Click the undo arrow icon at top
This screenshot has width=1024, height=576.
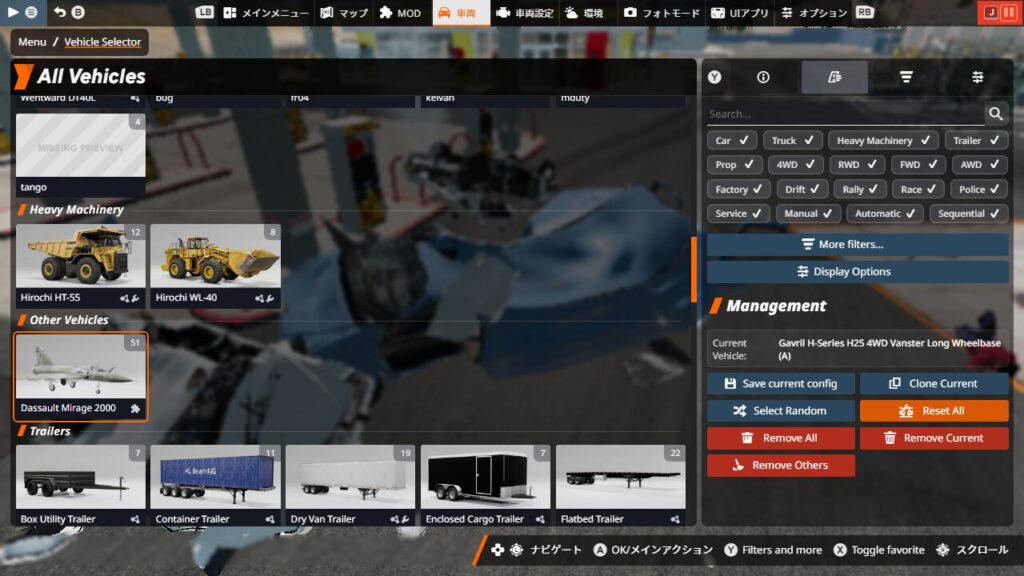[x=60, y=12]
